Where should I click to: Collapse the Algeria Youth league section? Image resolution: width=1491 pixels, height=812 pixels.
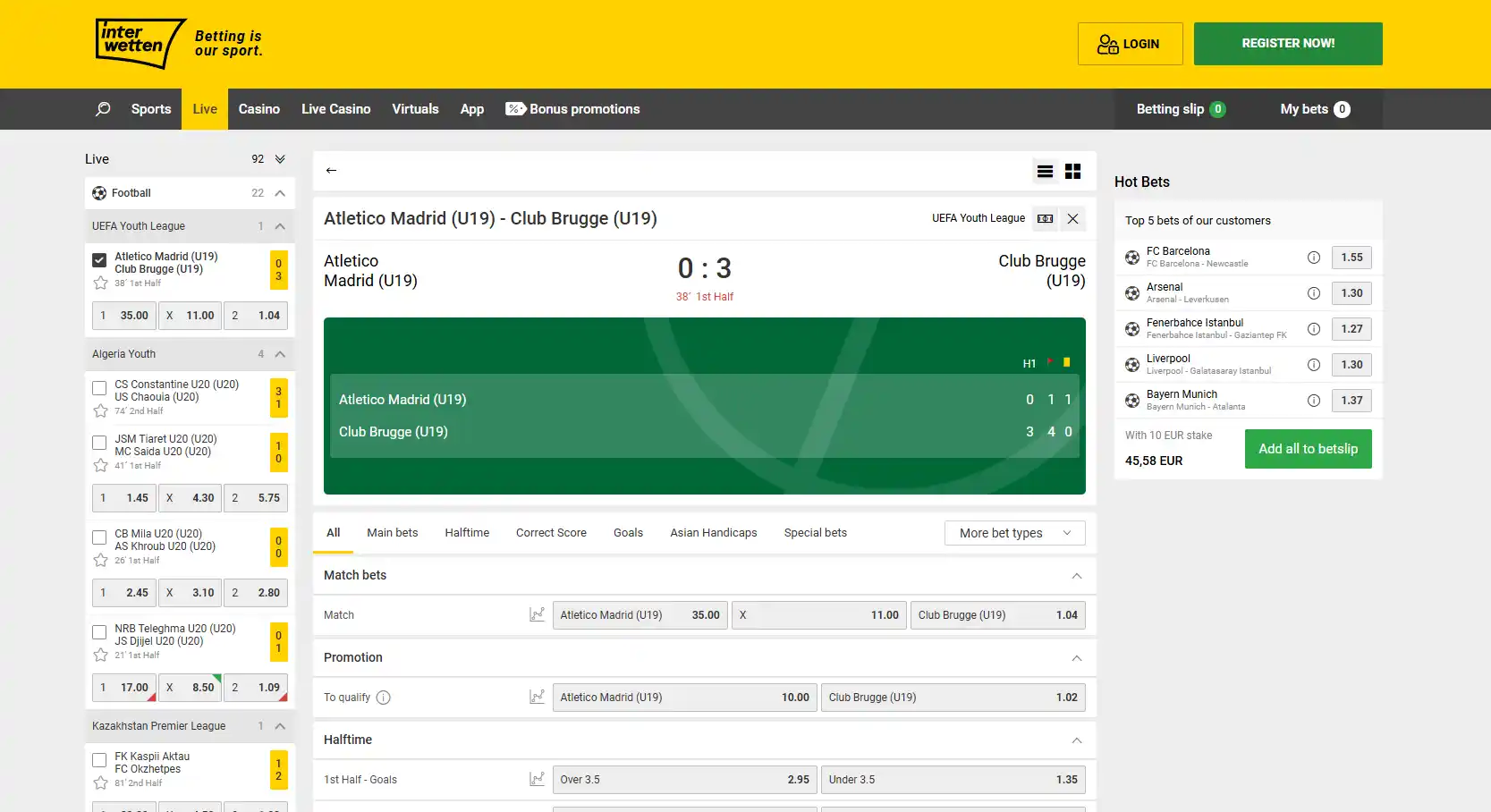tap(280, 354)
